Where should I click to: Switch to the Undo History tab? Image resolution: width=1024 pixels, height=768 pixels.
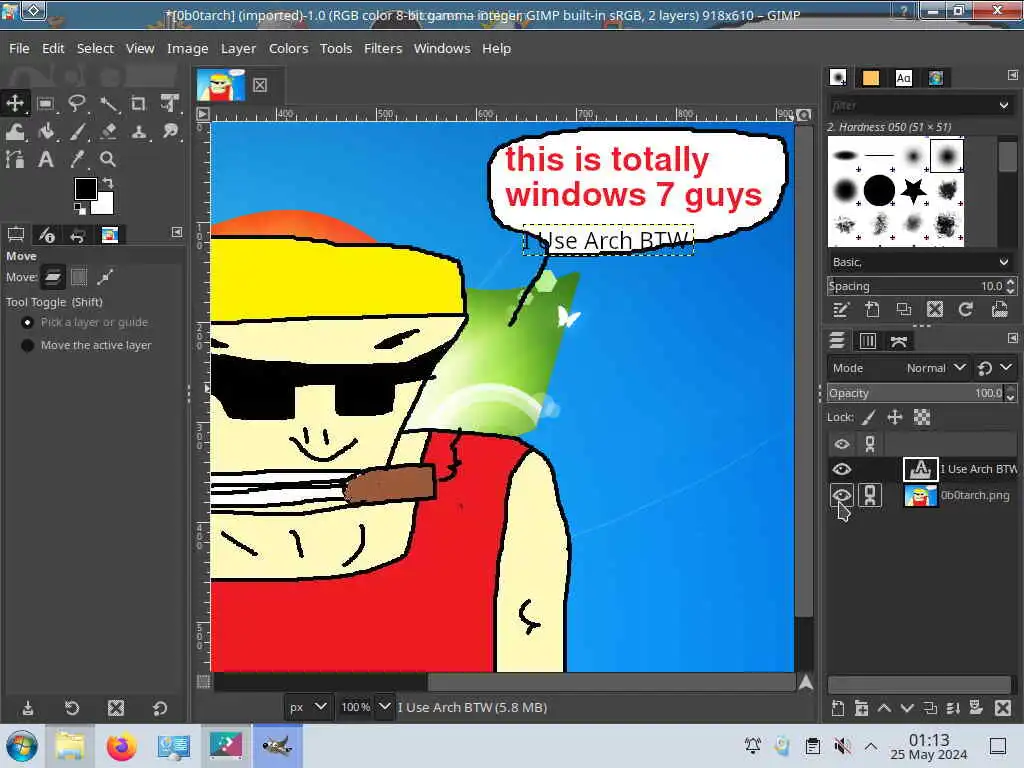tap(77, 235)
